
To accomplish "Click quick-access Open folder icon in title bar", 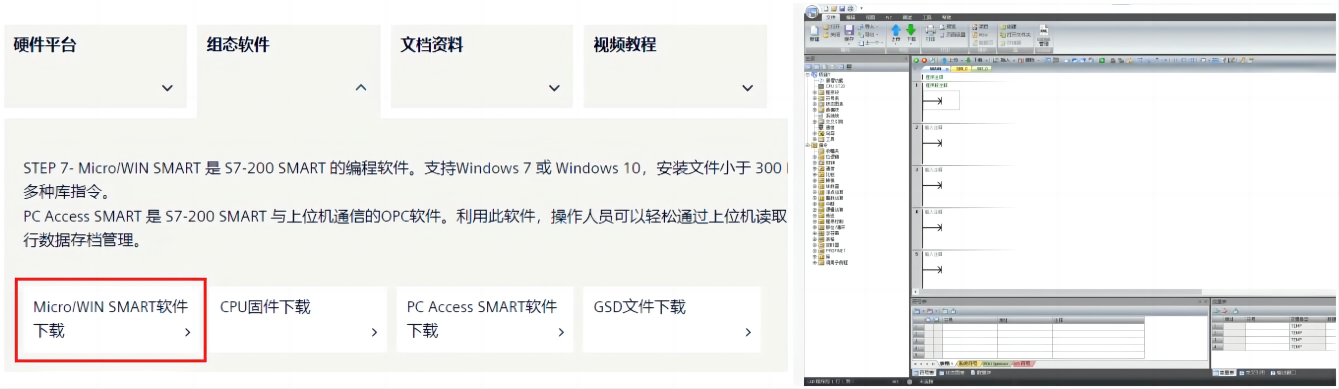I will pyautogui.click(x=834, y=8).
